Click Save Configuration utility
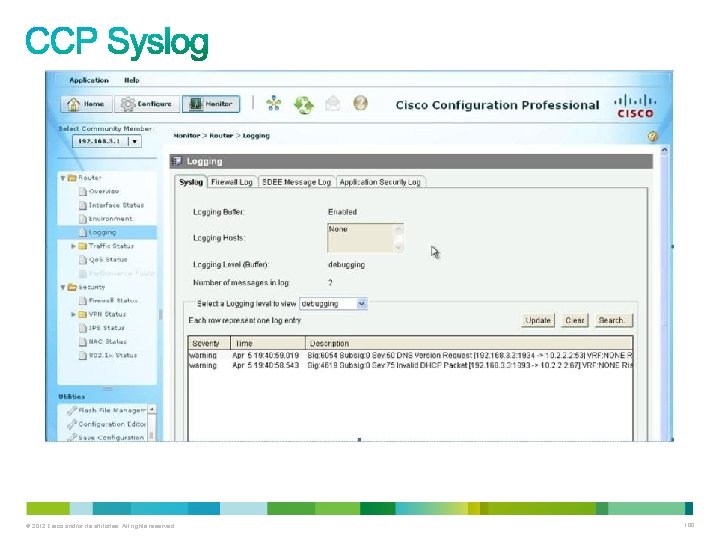The height and width of the screenshot is (540, 720). point(111,437)
